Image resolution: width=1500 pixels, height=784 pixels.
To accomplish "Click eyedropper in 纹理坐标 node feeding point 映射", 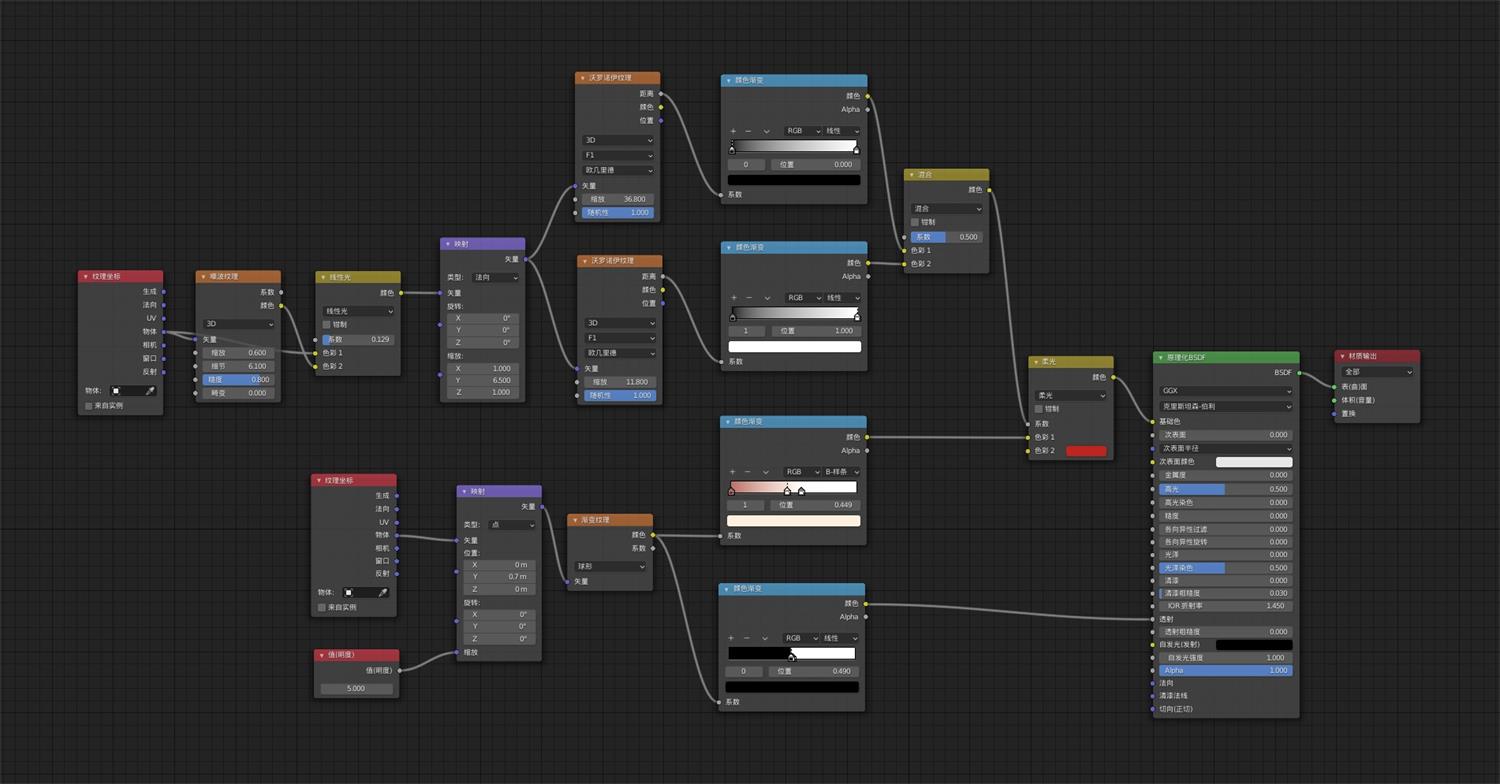I will point(382,592).
